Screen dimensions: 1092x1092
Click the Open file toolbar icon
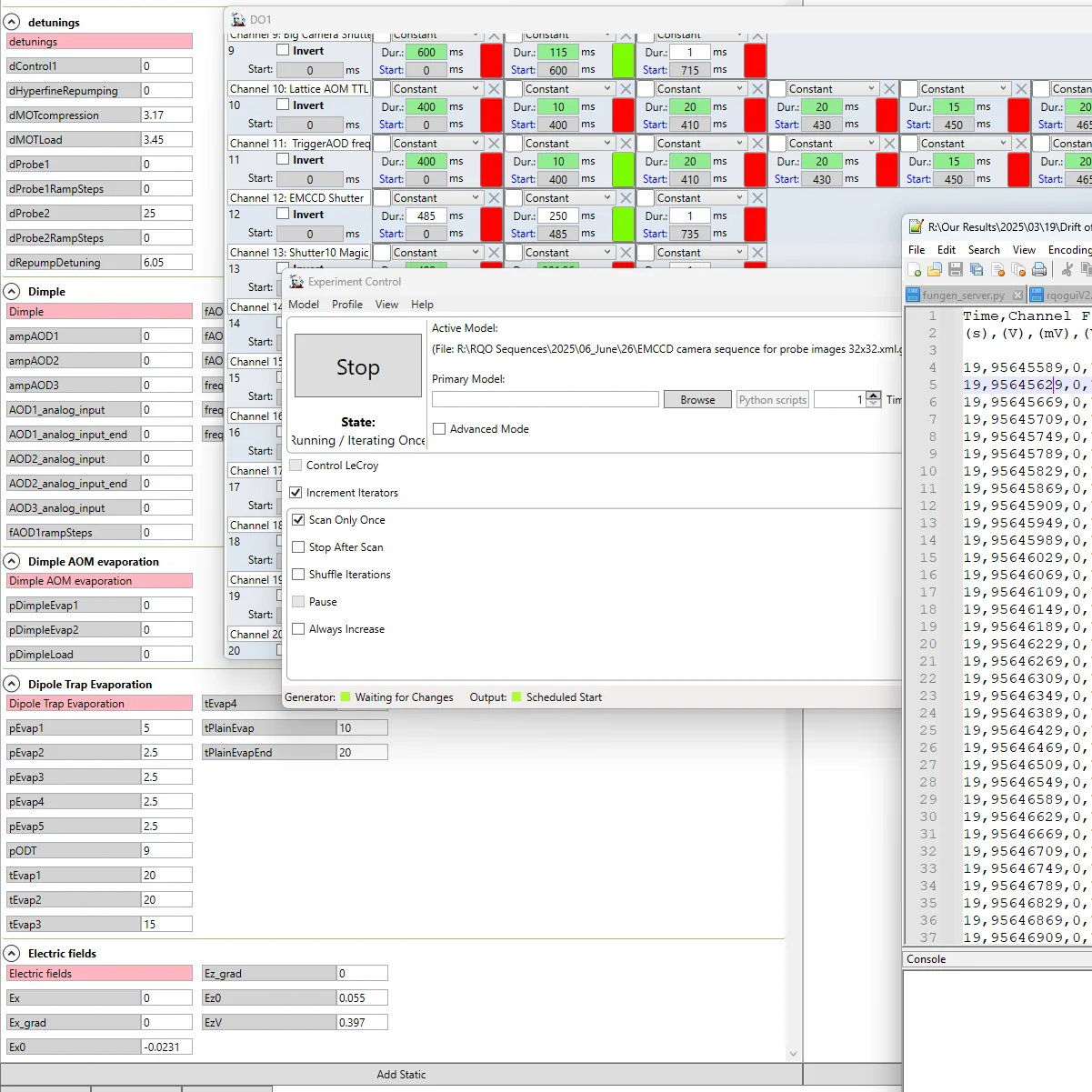point(935,270)
